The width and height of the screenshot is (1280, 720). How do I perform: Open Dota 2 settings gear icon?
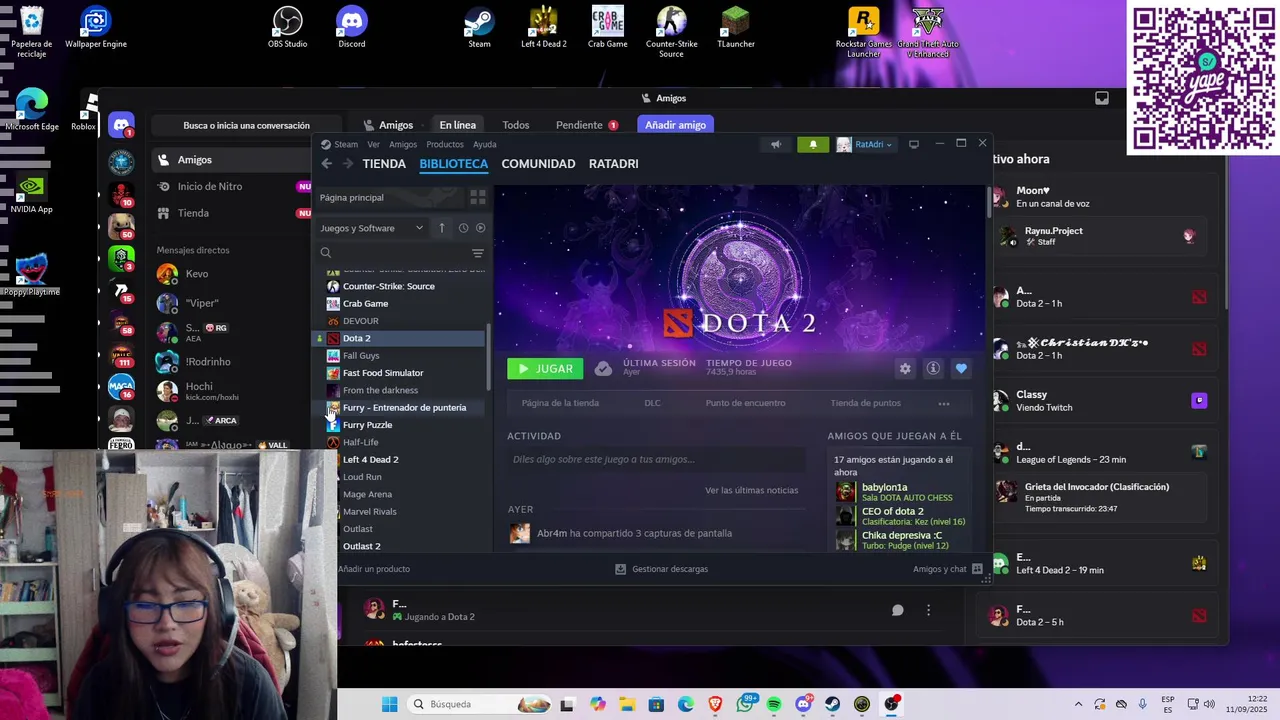click(905, 369)
